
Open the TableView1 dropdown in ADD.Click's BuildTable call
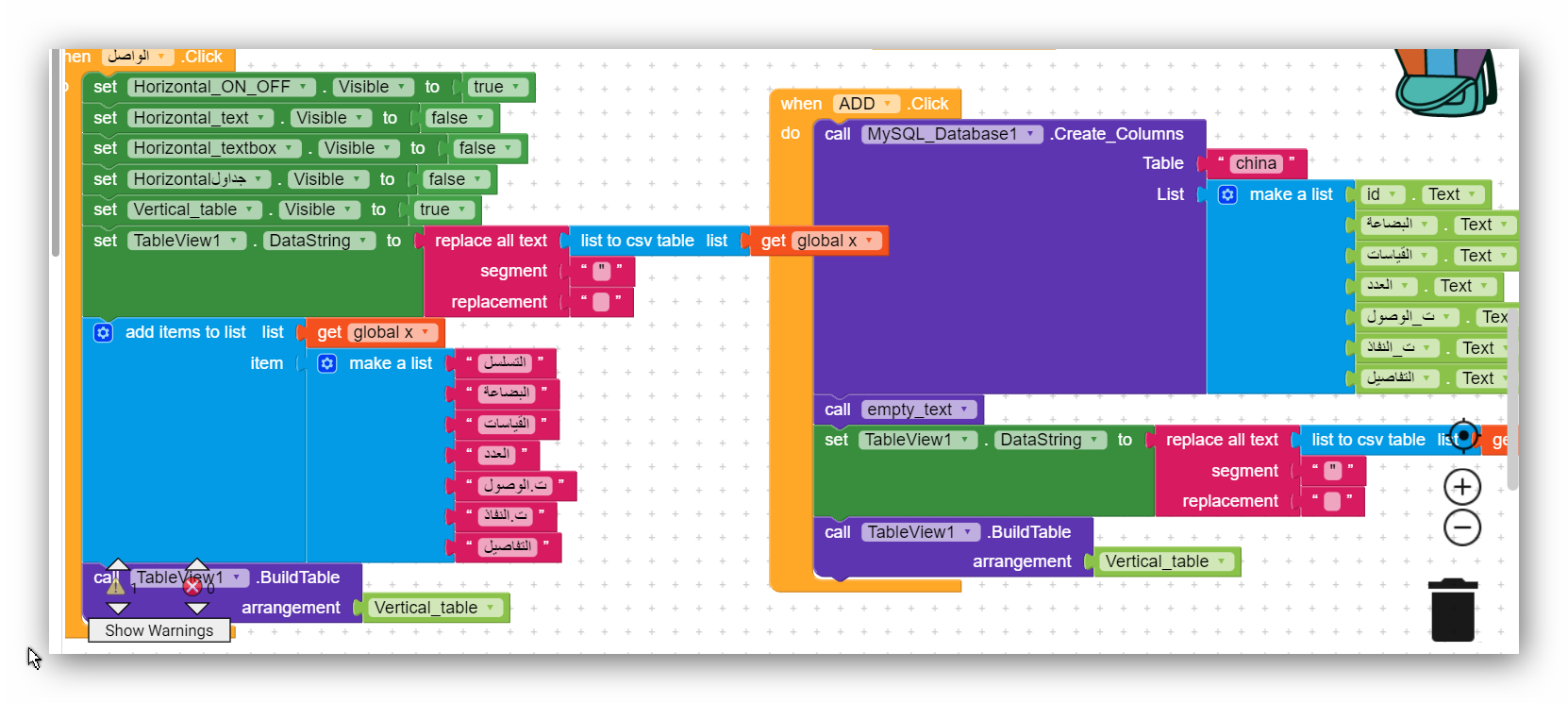921,532
